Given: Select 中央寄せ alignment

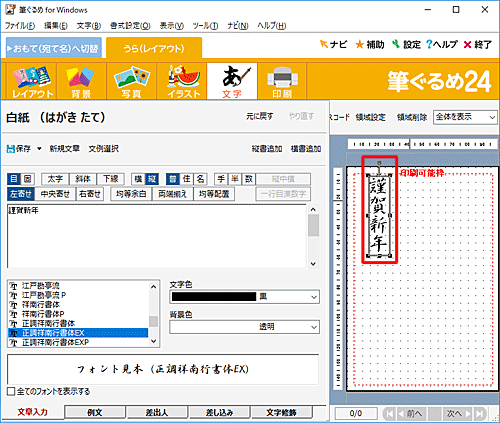Looking at the screenshot, I should point(55,194).
